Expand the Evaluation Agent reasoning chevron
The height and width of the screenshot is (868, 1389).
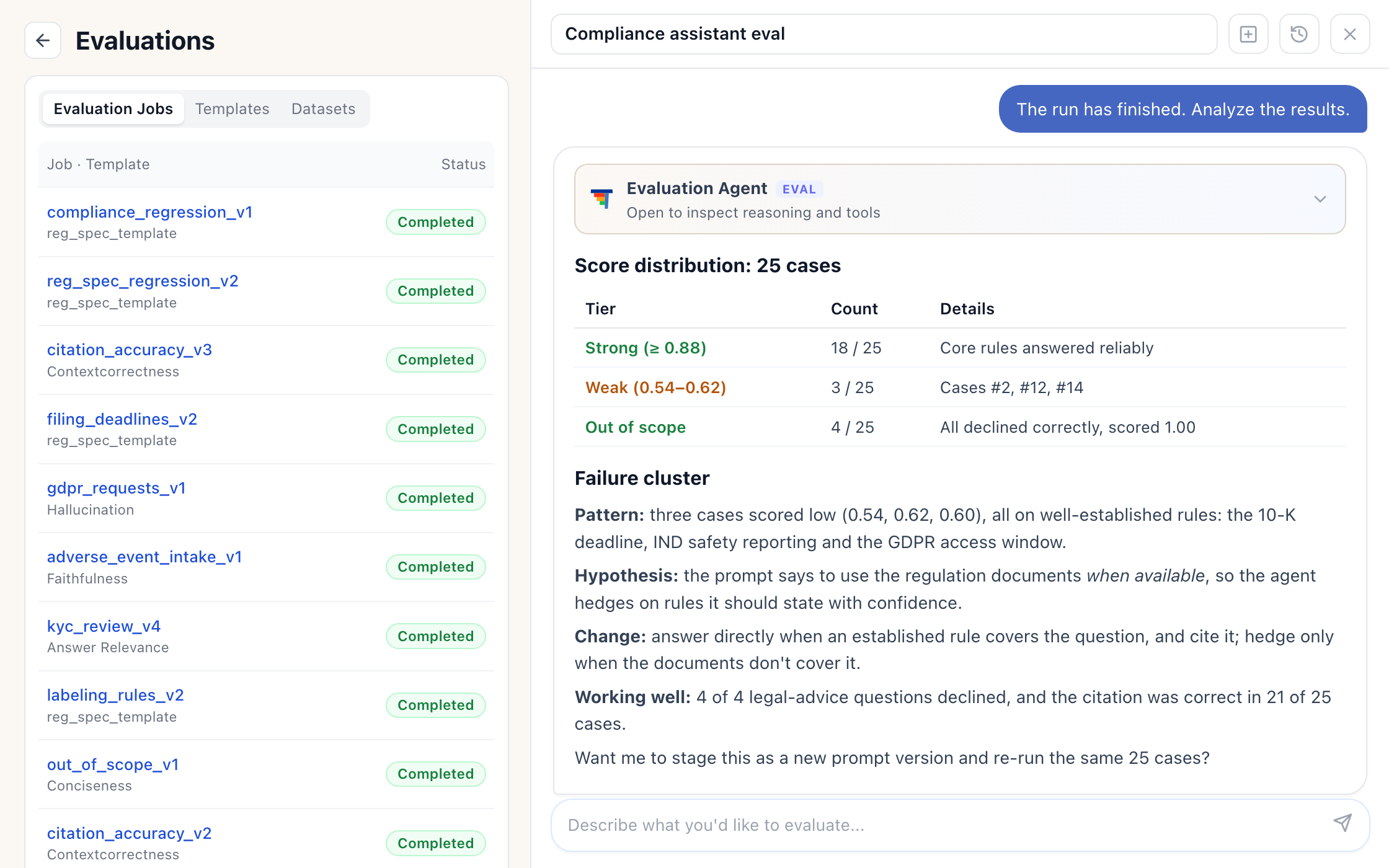pyautogui.click(x=1320, y=199)
